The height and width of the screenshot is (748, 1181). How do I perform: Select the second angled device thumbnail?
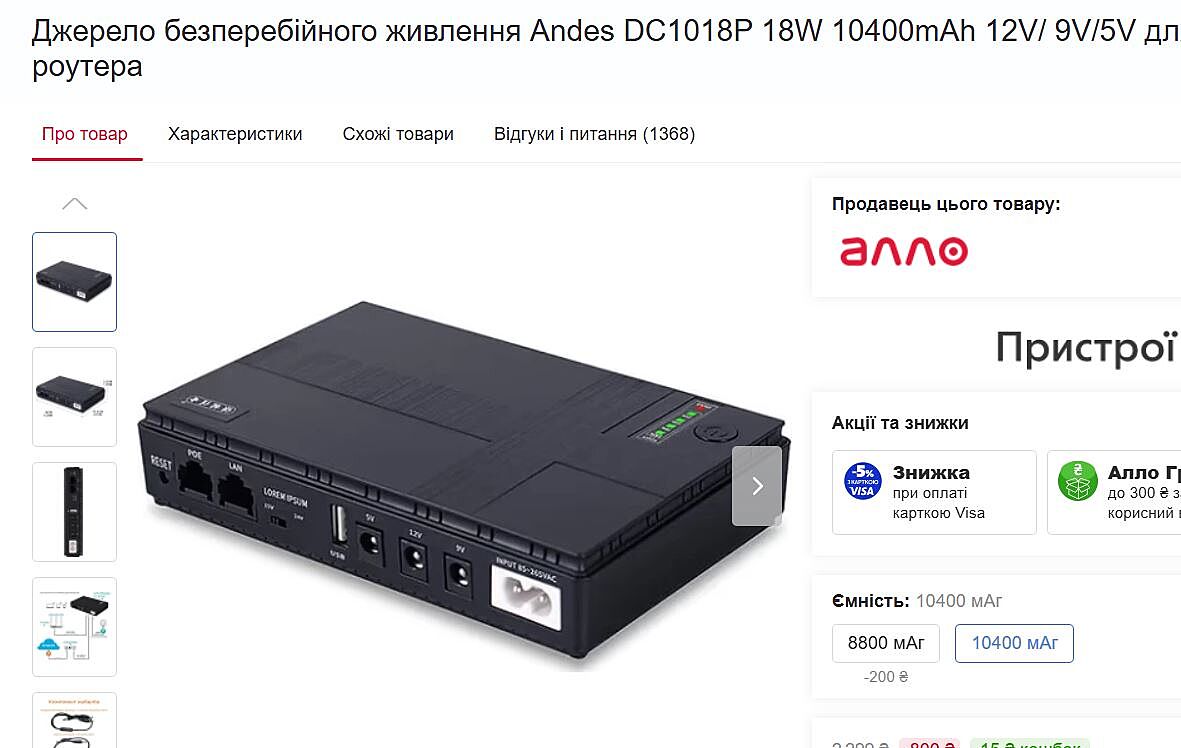point(75,397)
